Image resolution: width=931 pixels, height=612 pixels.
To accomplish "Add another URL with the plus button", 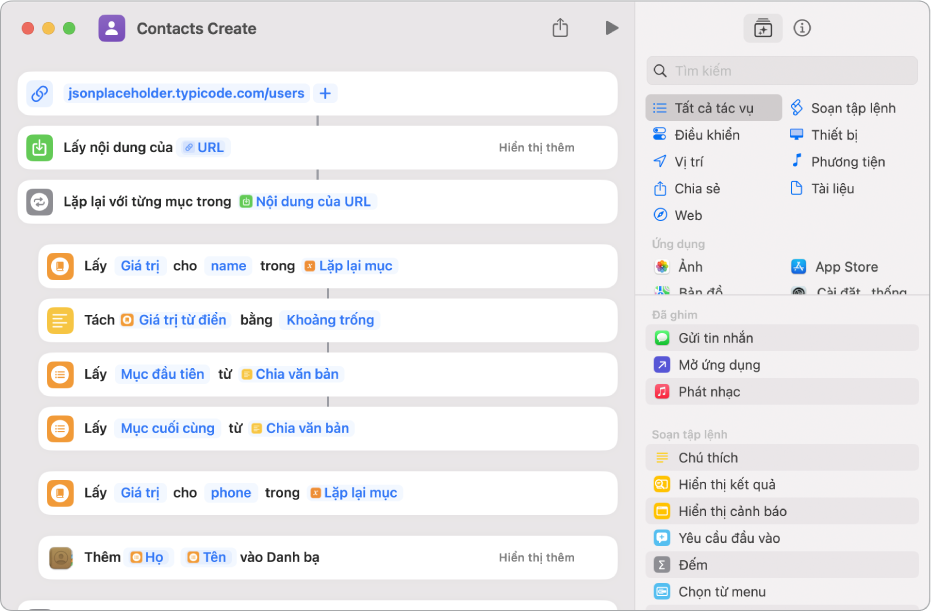I will click(x=325, y=93).
